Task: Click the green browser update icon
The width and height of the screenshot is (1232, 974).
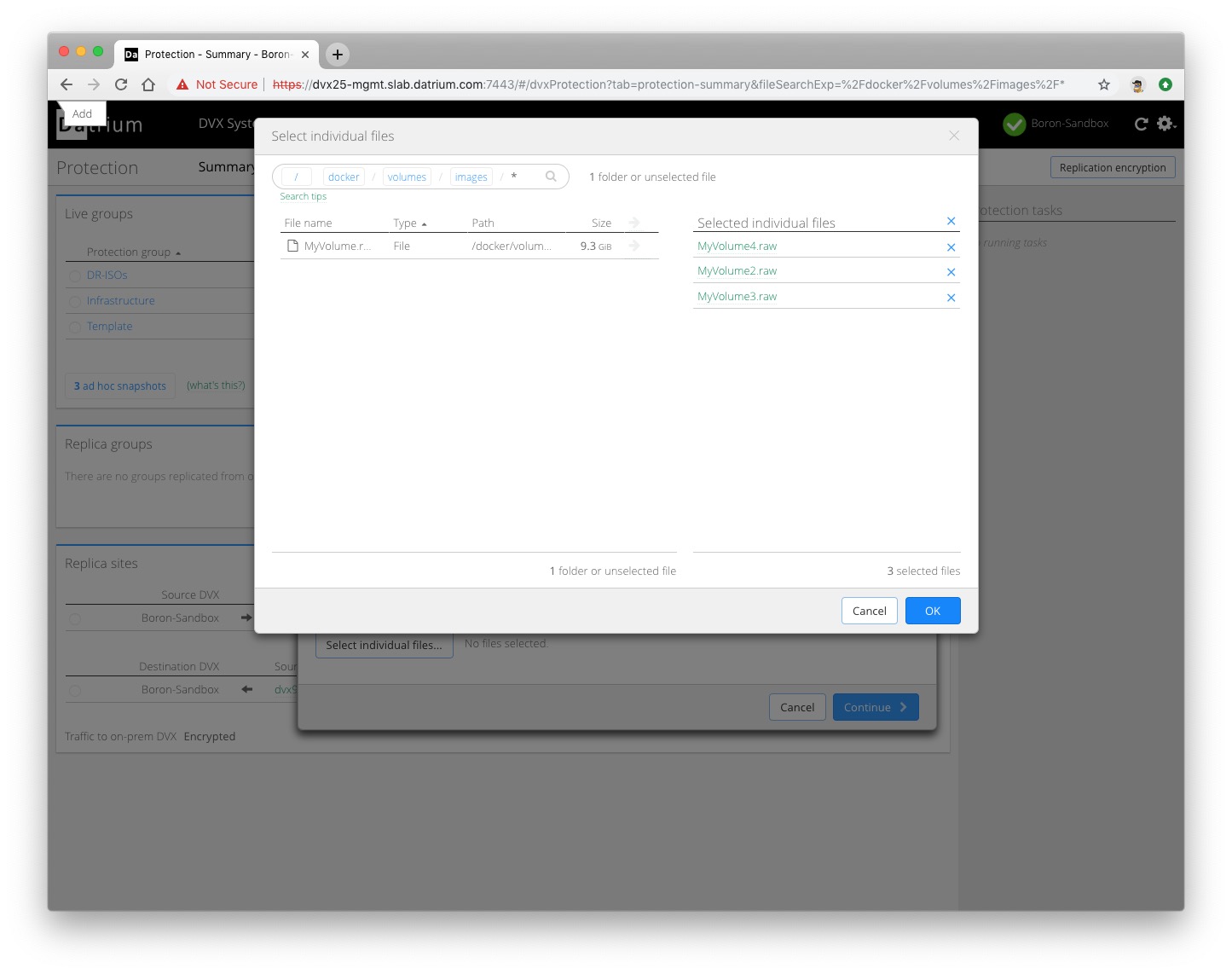Action: tap(1165, 84)
